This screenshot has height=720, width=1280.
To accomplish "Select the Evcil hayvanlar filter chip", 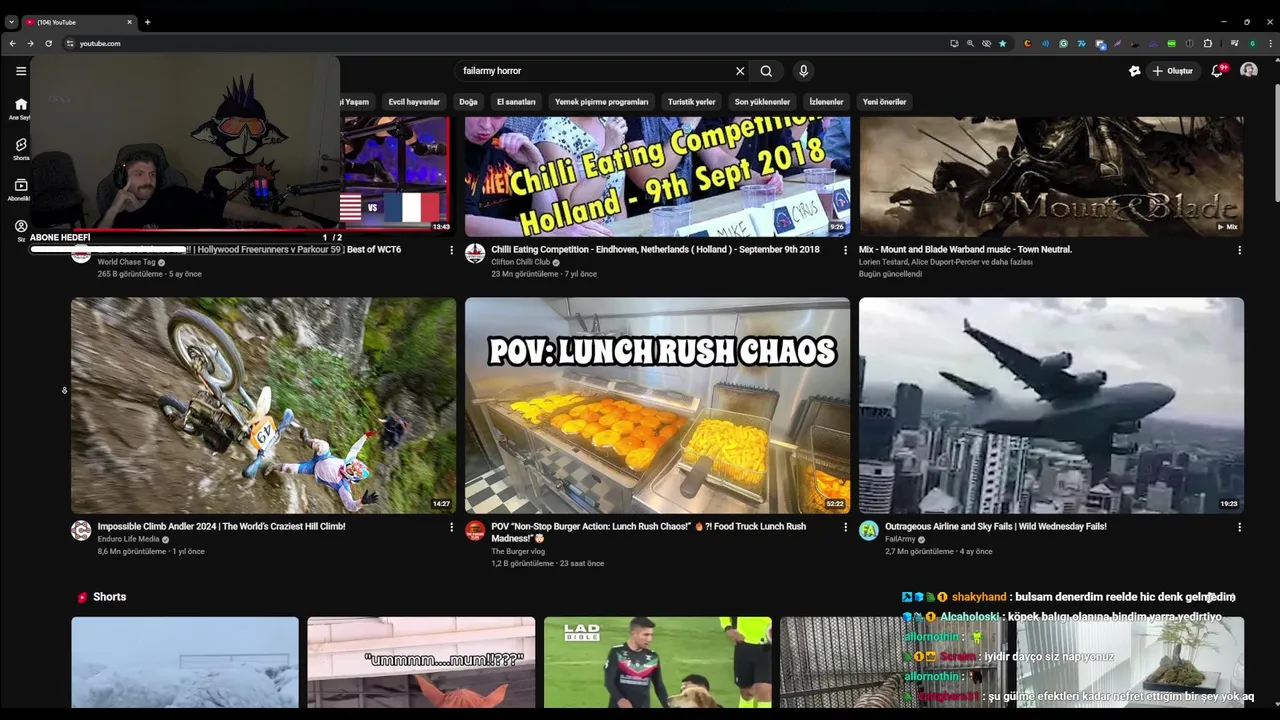I will (x=414, y=102).
